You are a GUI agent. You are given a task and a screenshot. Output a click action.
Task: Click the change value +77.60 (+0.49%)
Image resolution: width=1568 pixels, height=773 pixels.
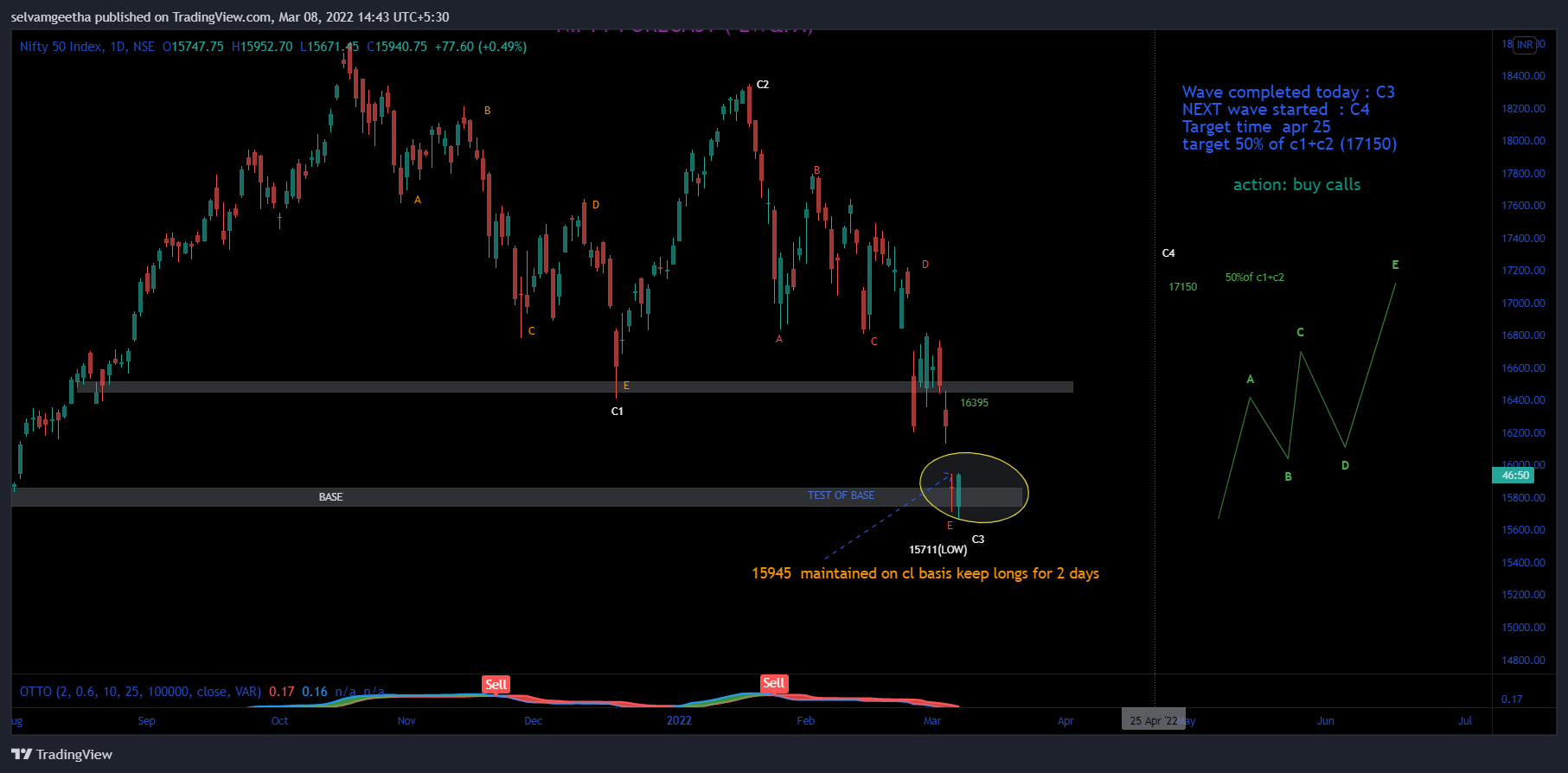[x=481, y=47]
